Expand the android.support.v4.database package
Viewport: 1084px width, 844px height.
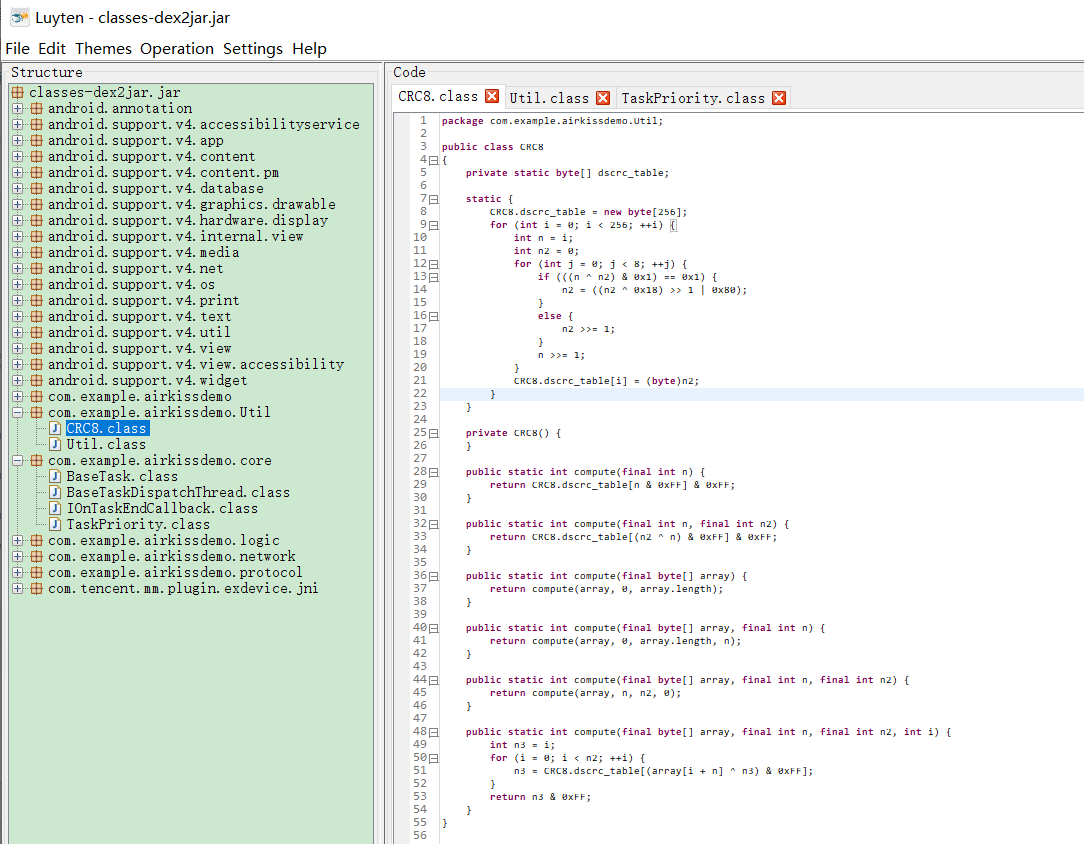point(18,188)
